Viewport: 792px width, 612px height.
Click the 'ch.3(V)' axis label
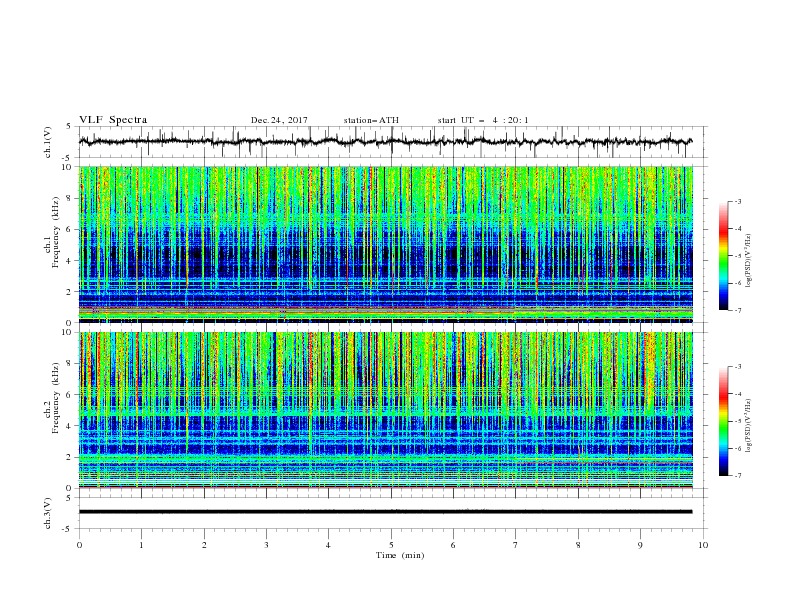point(48,513)
